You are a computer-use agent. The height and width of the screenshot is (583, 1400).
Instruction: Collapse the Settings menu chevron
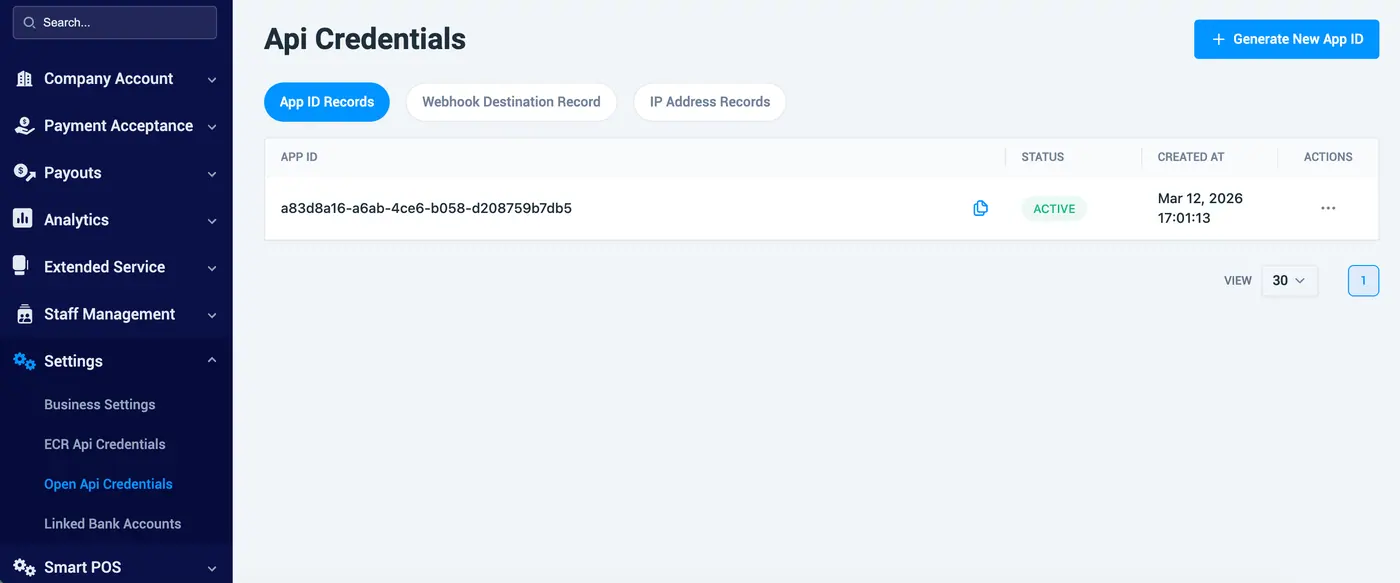(x=212, y=361)
